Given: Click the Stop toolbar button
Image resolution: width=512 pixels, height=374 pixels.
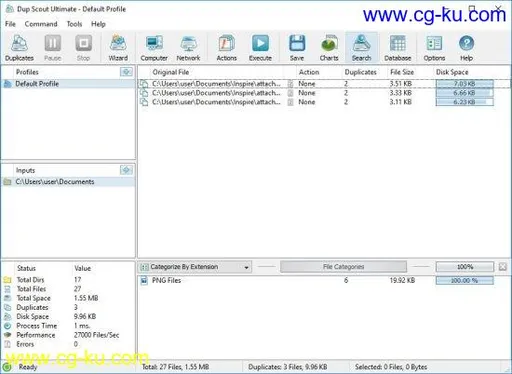Looking at the screenshot, I should click(83, 48).
